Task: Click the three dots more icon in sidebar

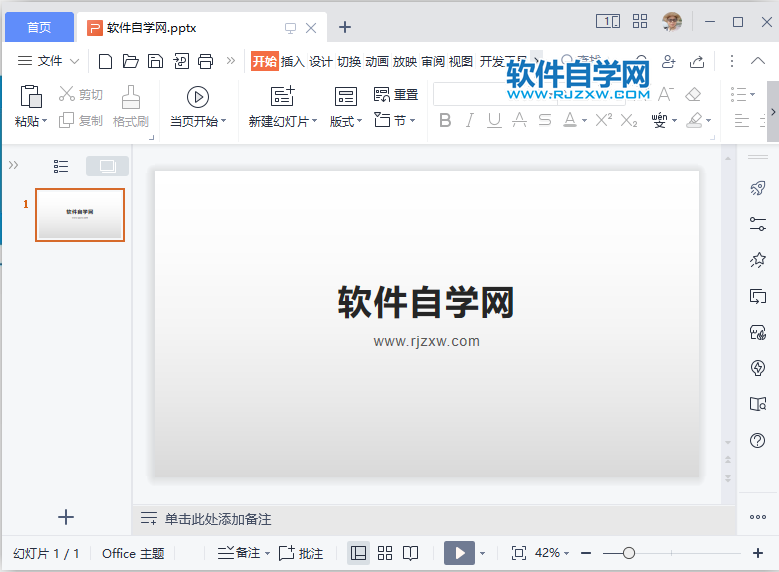Action: point(758,517)
